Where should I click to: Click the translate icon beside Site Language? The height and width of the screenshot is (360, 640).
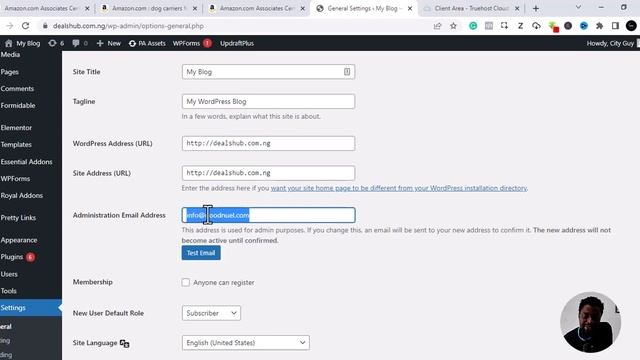[x=124, y=343]
